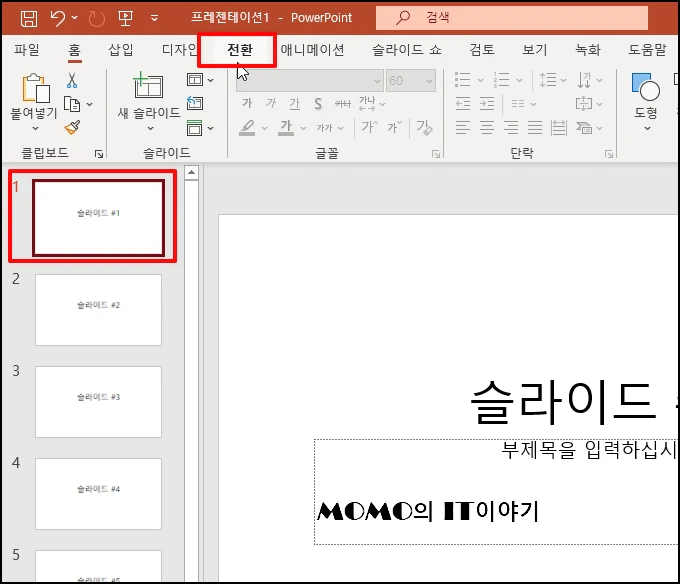
Task: Open the 디자인 tab
Action: (179, 50)
